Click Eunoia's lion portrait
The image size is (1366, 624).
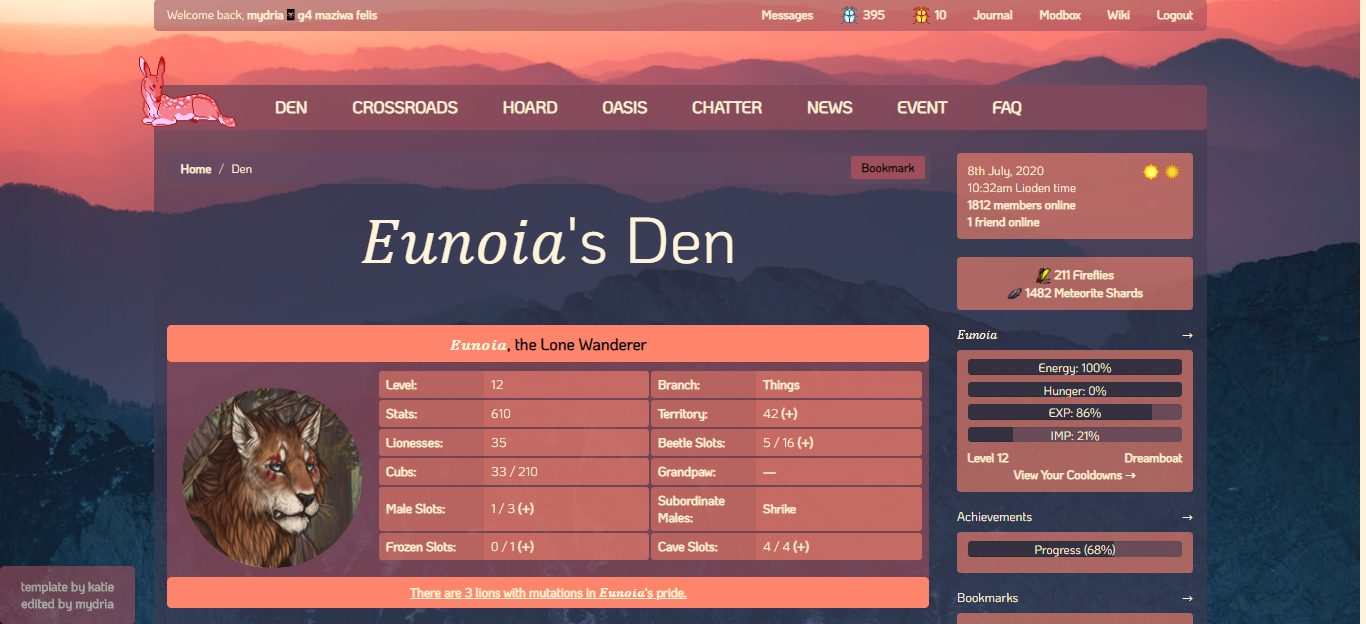tap(272, 479)
